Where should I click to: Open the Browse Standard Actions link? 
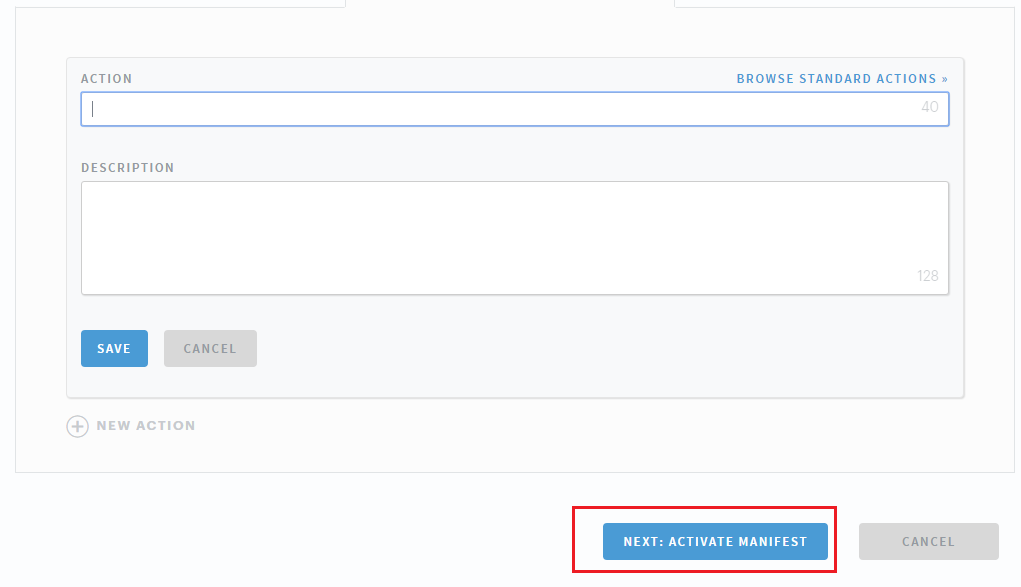pos(837,79)
